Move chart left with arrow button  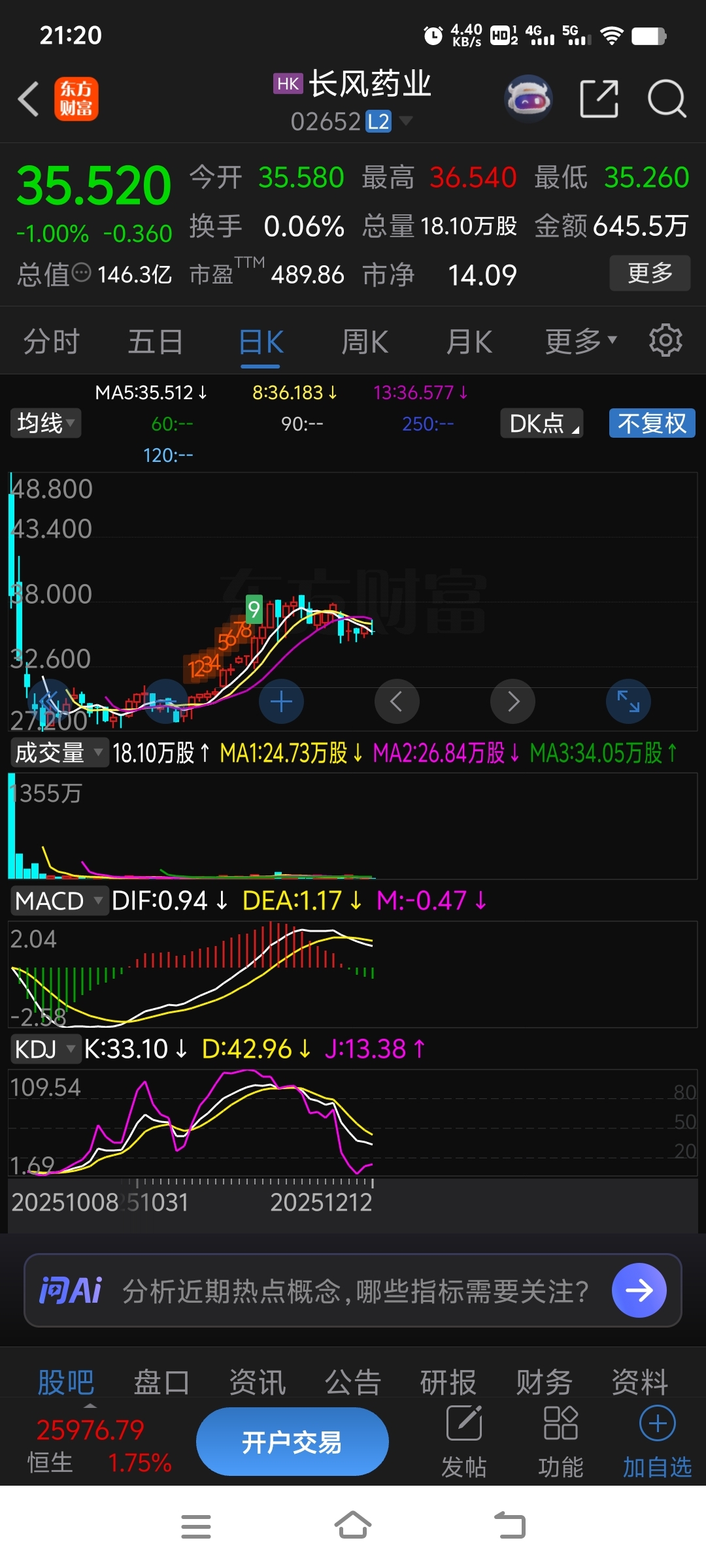397,702
